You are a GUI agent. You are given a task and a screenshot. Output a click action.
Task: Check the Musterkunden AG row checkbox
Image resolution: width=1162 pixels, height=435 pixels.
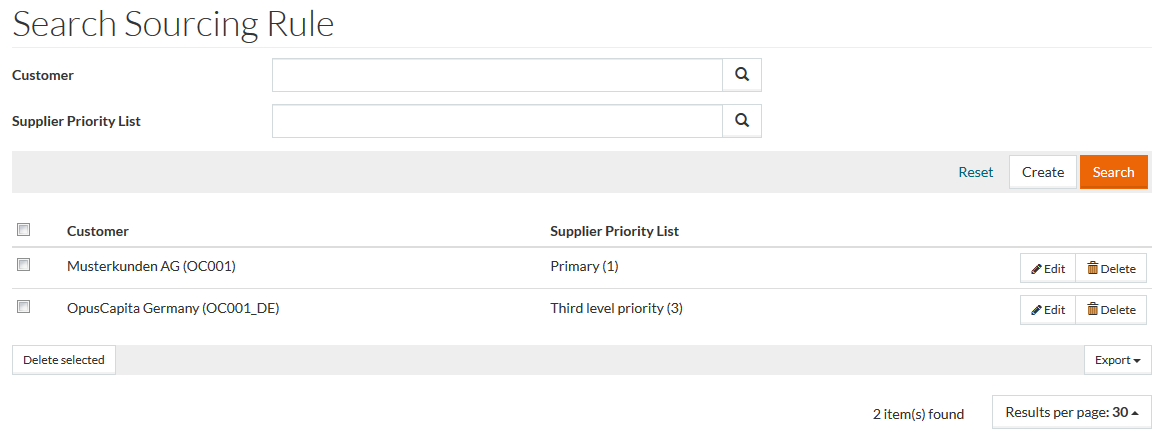point(24,265)
